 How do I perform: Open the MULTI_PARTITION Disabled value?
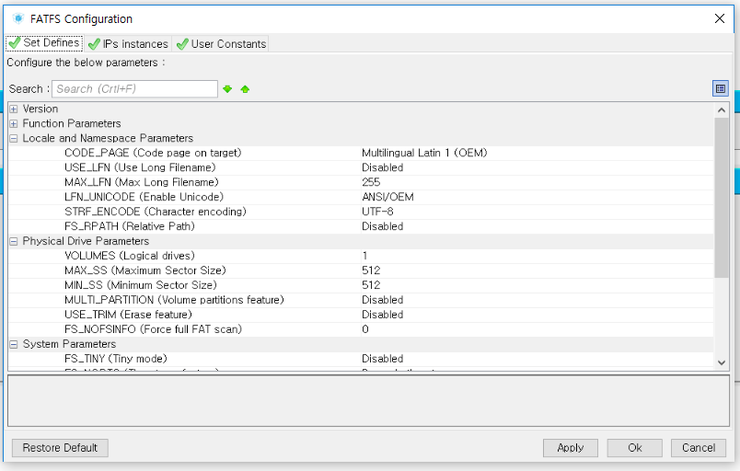[x=382, y=300]
